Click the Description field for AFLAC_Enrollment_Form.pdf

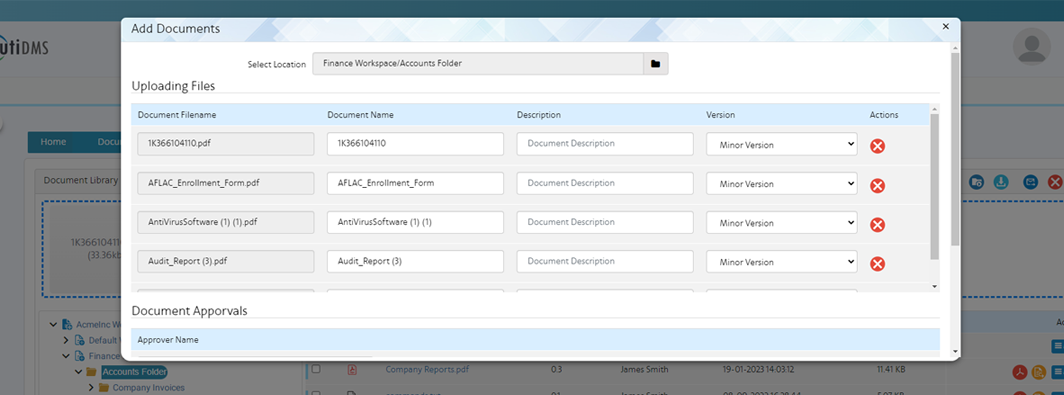point(605,183)
